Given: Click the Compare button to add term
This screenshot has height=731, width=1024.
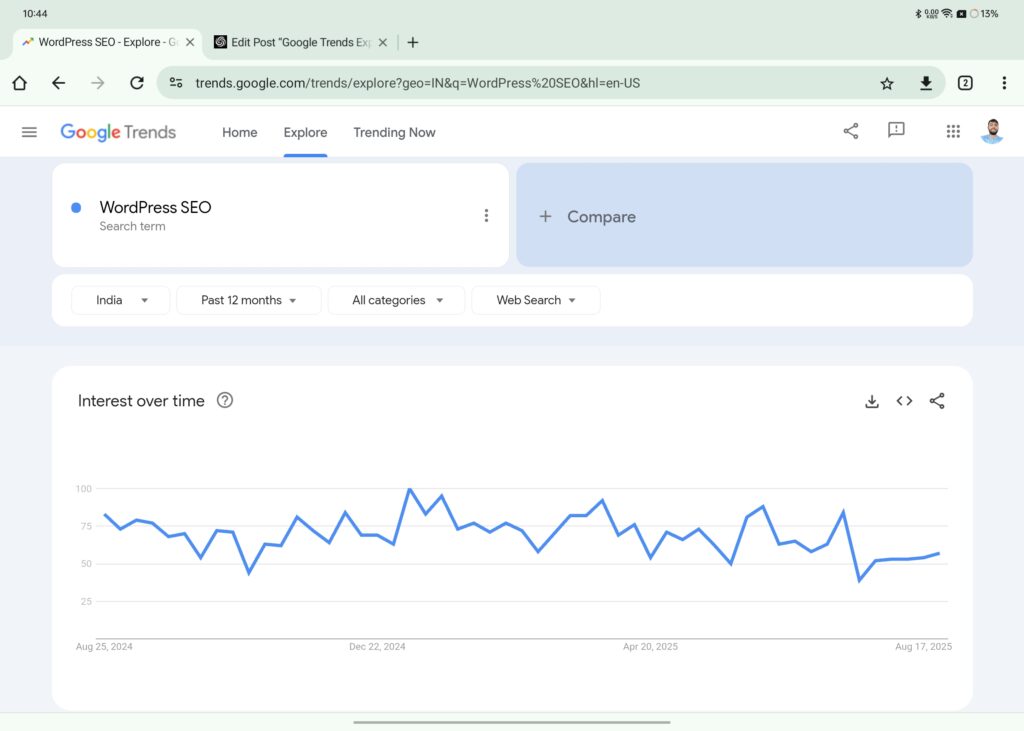Looking at the screenshot, I should [744, 216].
